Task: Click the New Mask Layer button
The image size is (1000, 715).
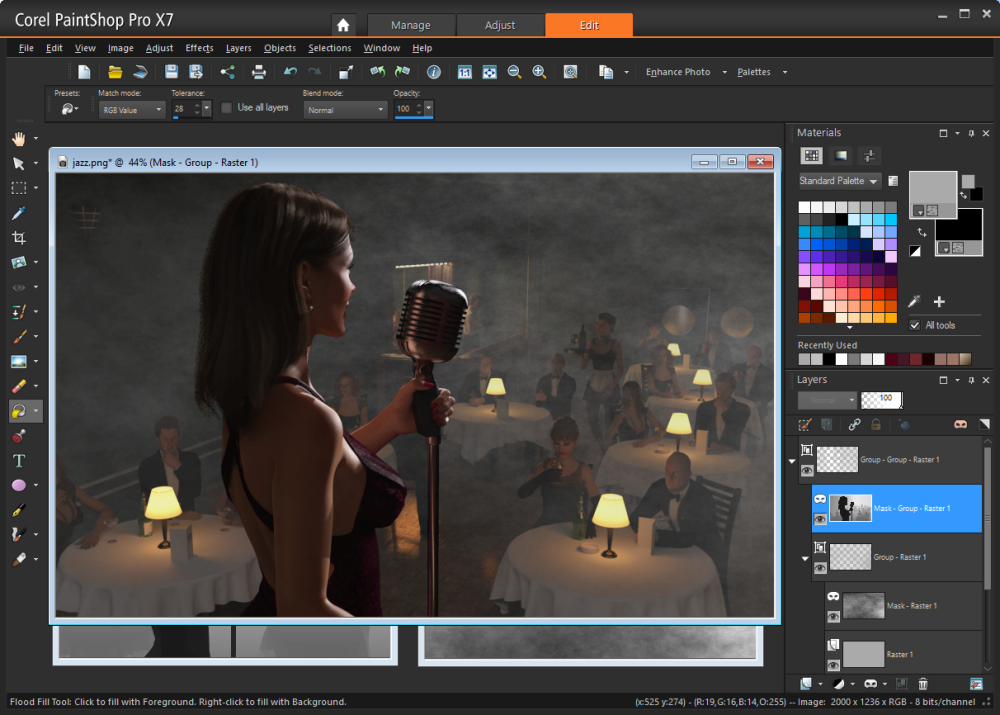Action: pyautogui.click(x=871, y=684)
